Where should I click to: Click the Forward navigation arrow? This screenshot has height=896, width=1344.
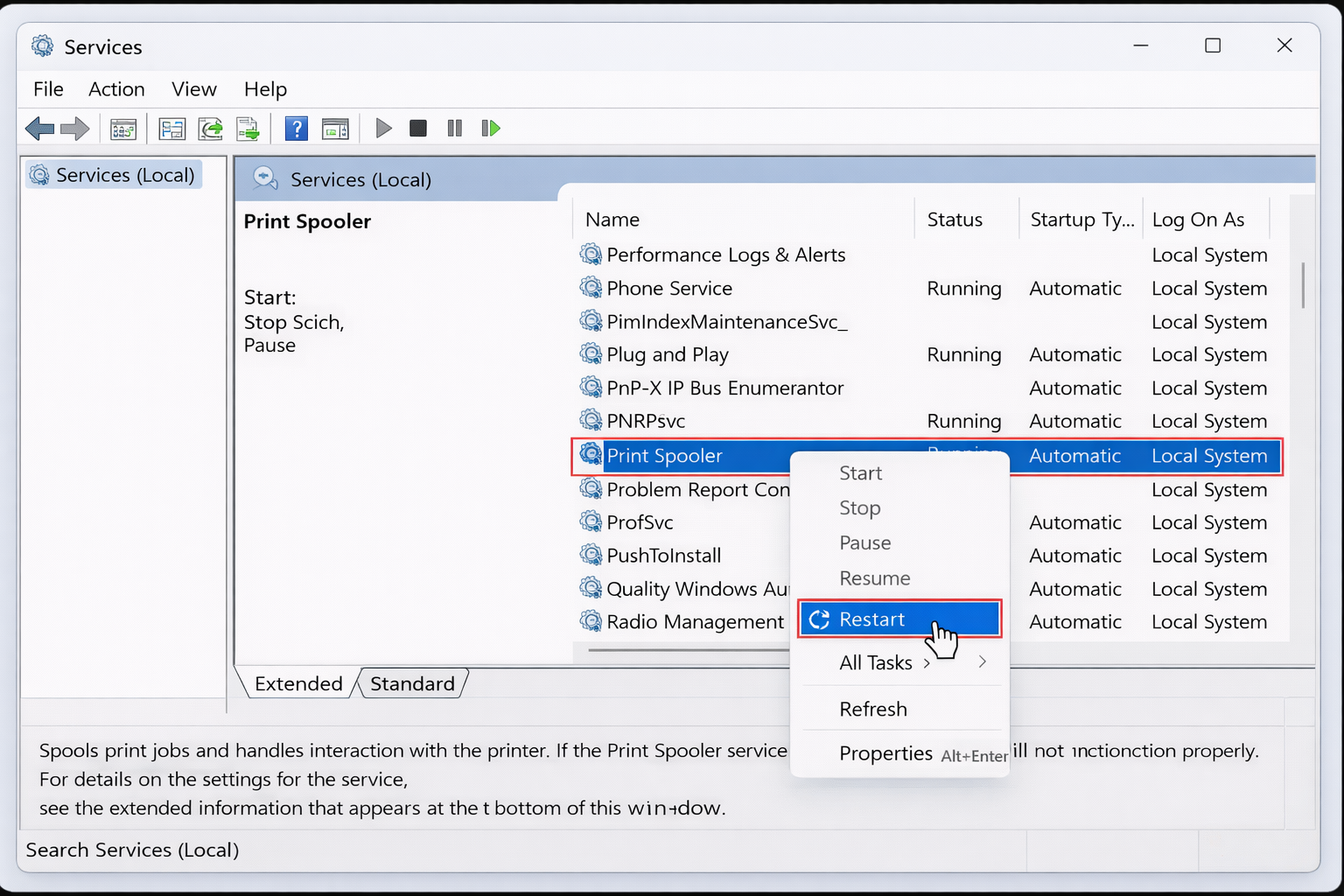pyautogui.click(x=75, y=128)
